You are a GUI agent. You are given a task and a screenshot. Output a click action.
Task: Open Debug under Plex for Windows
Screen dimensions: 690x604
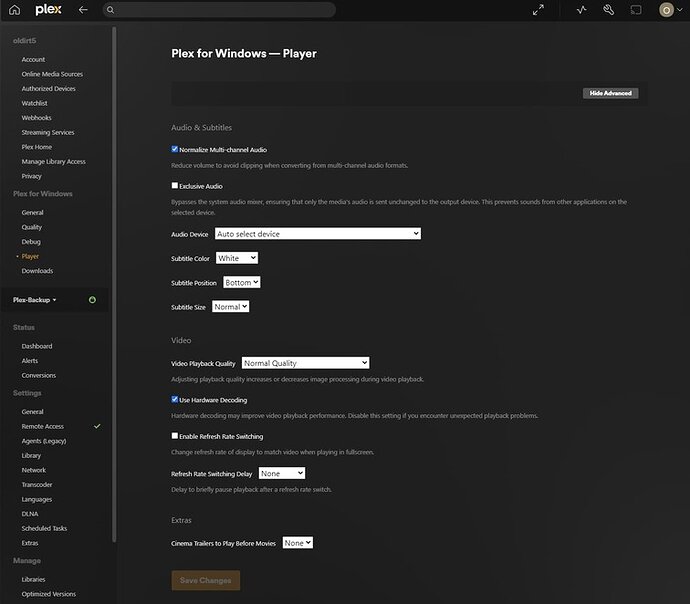pyautogui.click(x=31, y=242)
